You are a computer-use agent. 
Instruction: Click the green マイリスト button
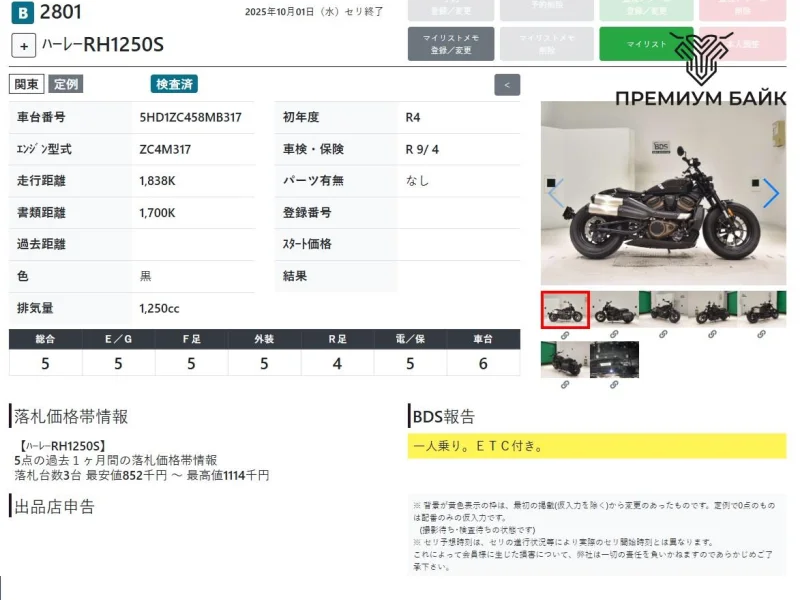pos(645,44)
